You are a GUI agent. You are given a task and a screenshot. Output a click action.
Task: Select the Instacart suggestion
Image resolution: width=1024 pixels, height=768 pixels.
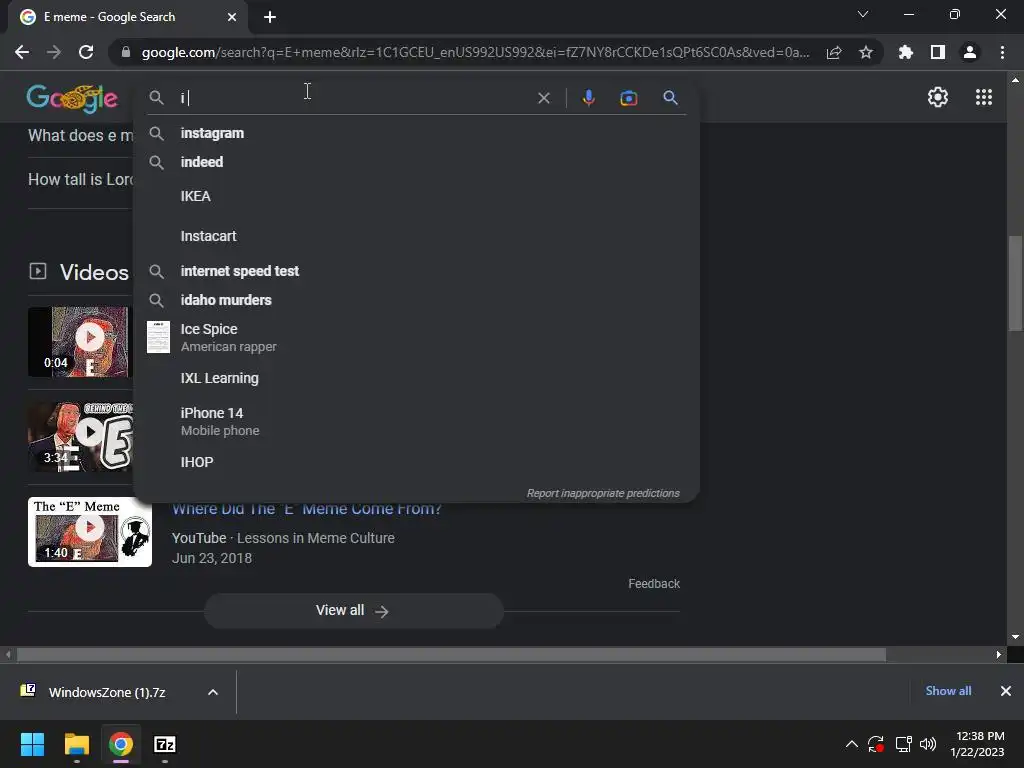click(417, 236)
